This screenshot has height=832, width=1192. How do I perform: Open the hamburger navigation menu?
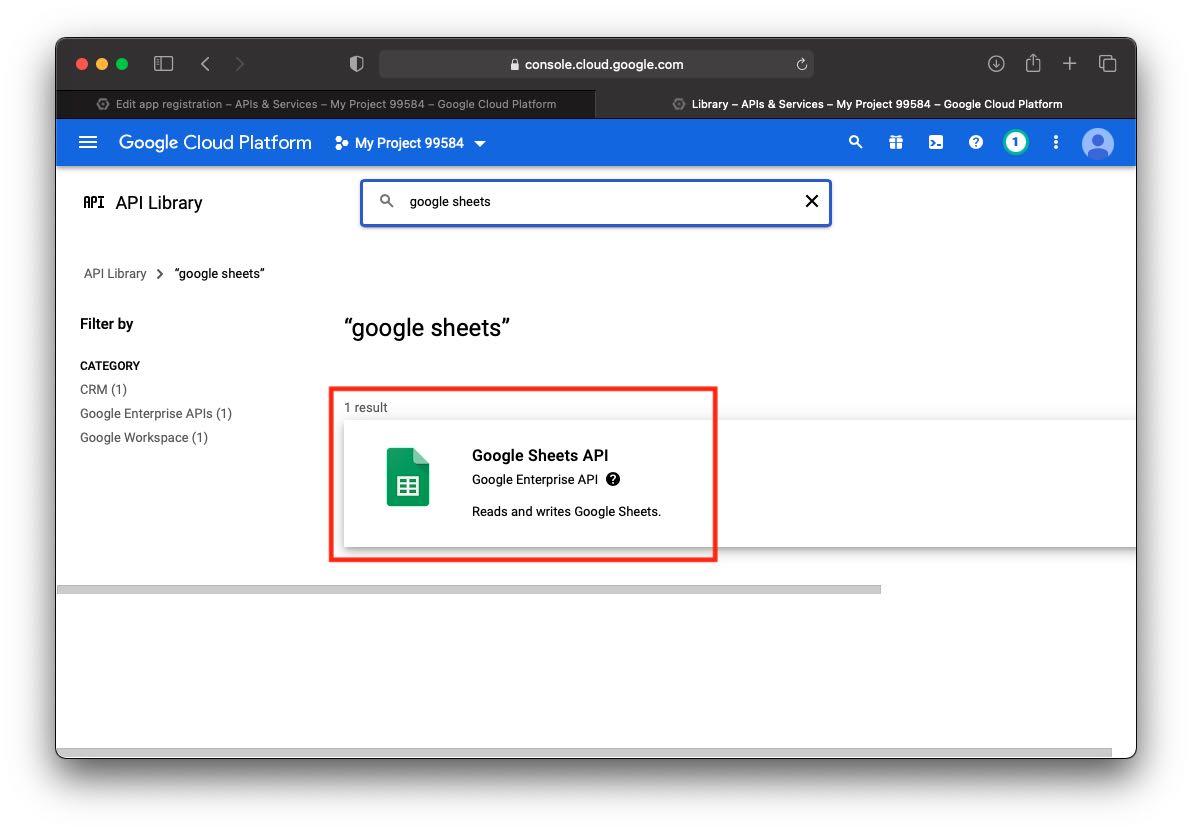pos(88,142)
